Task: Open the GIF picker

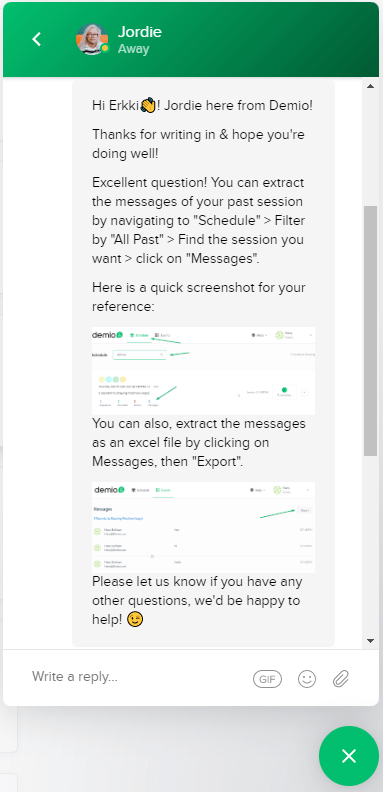Action: coord(267,679)
